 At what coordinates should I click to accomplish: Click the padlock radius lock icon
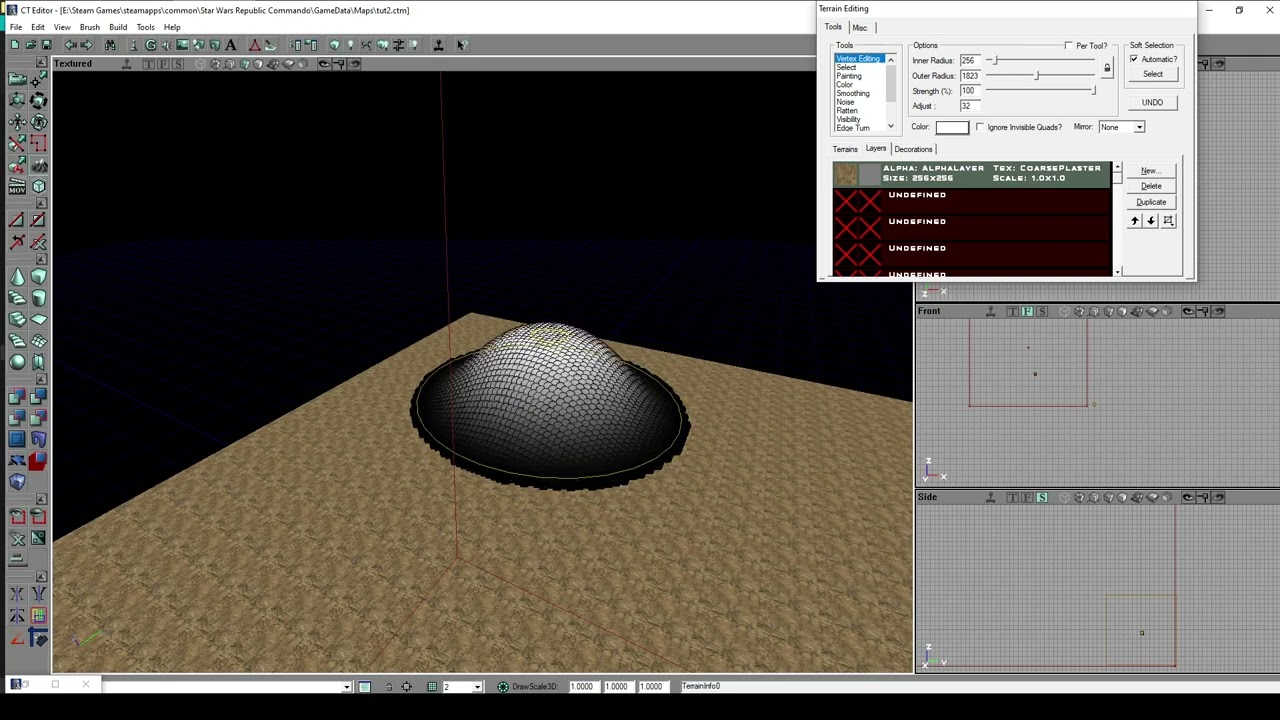click(1107, 69)
